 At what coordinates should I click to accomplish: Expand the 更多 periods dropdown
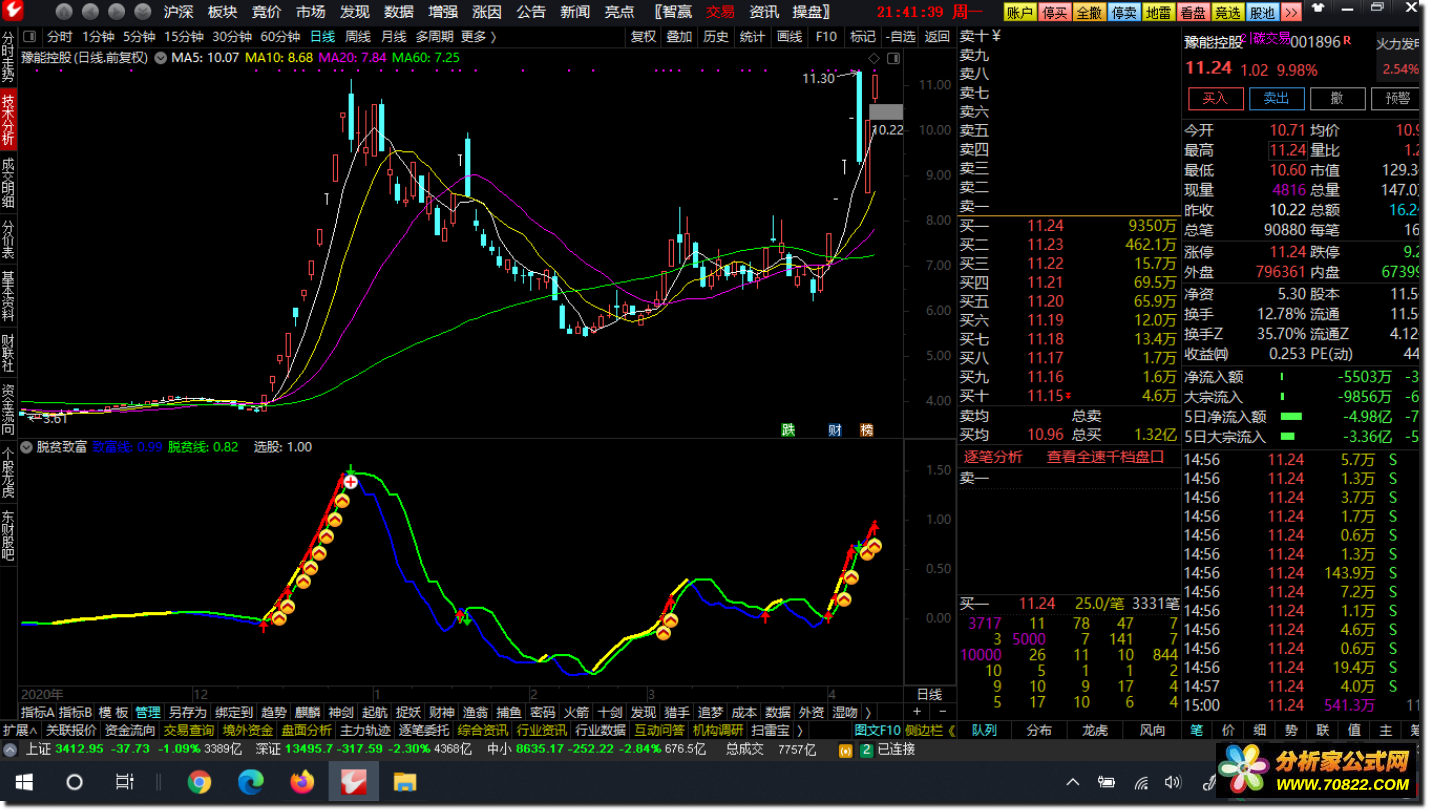click(479, 37)
